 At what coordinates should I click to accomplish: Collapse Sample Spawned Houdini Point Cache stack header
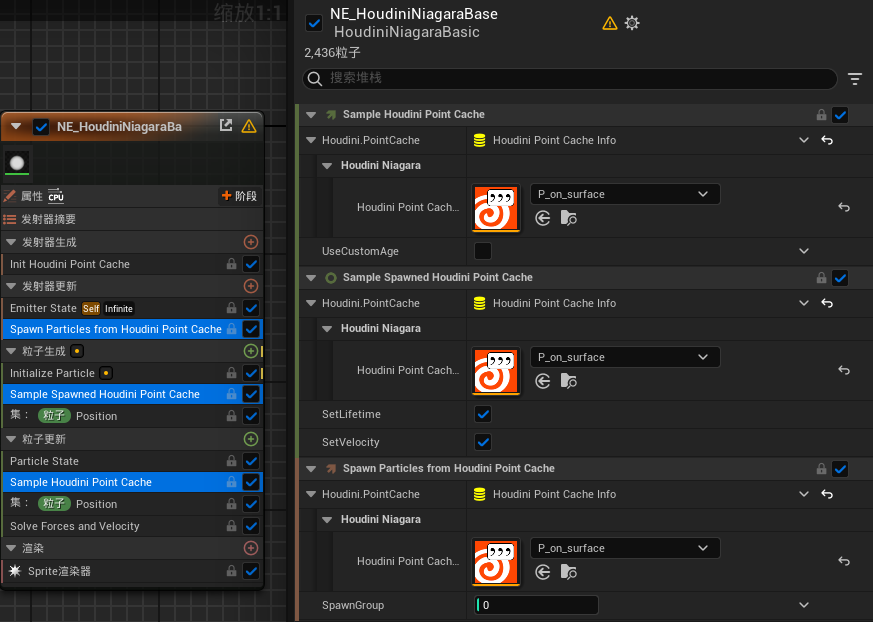click(311, 278)
